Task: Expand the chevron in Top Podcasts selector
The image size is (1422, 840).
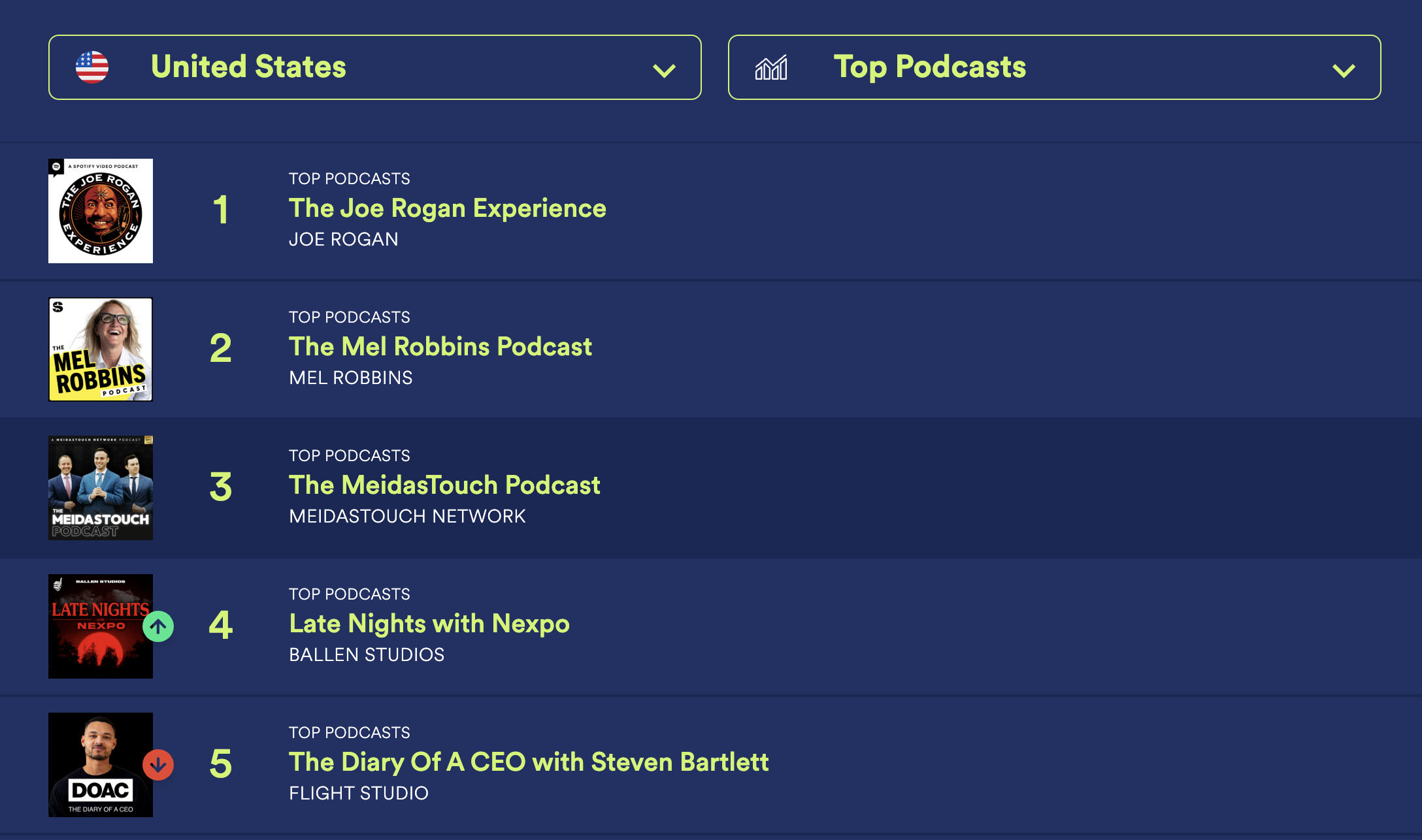Action: coord(1344,71)
